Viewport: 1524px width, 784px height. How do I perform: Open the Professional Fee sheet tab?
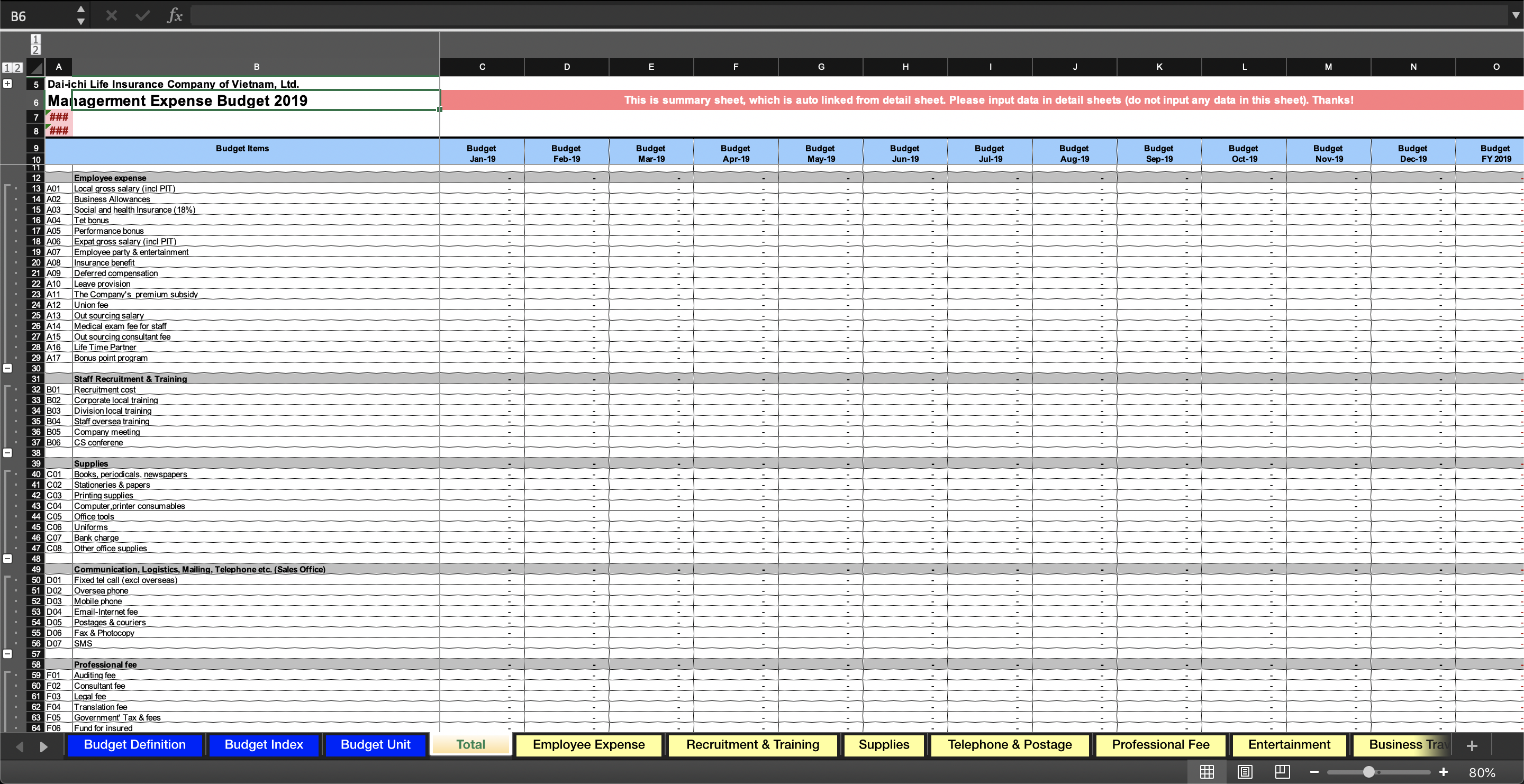point(1161,745)
